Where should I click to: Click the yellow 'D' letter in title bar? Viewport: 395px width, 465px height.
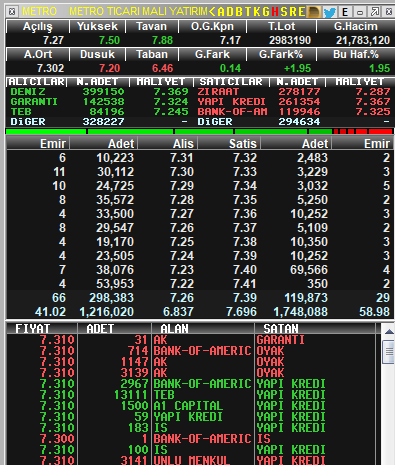pyautogui.click(x=230, y=12)
